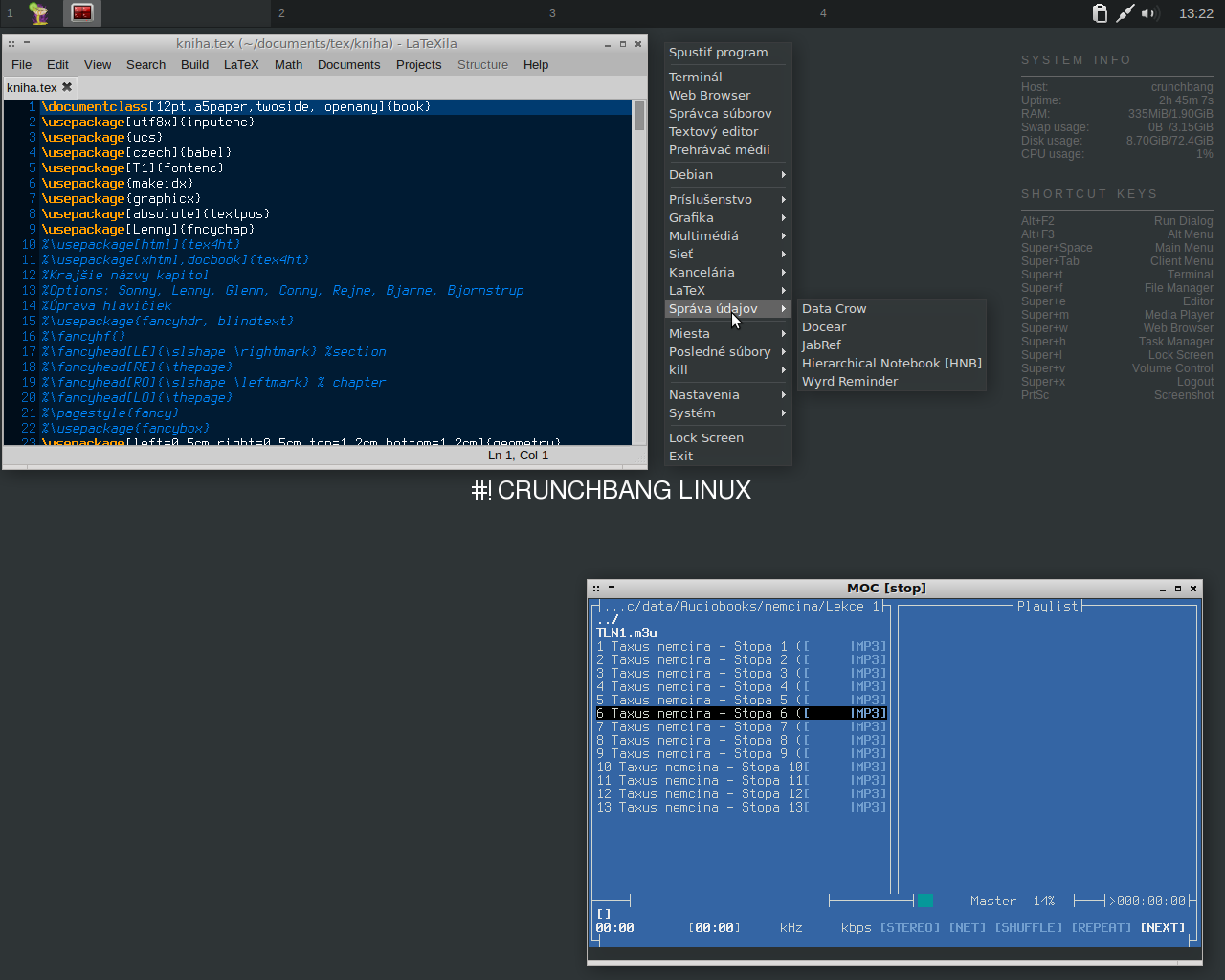Expand the Posledné súbory submenu

coord(727,352)
